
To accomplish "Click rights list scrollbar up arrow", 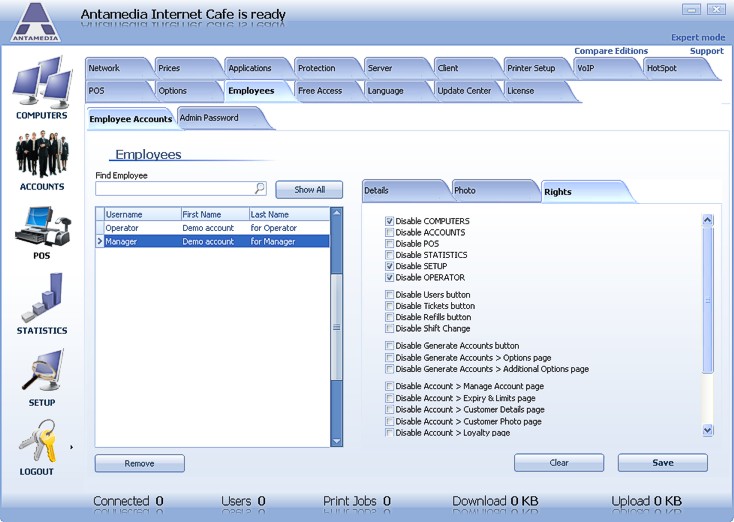I will 708,220.
